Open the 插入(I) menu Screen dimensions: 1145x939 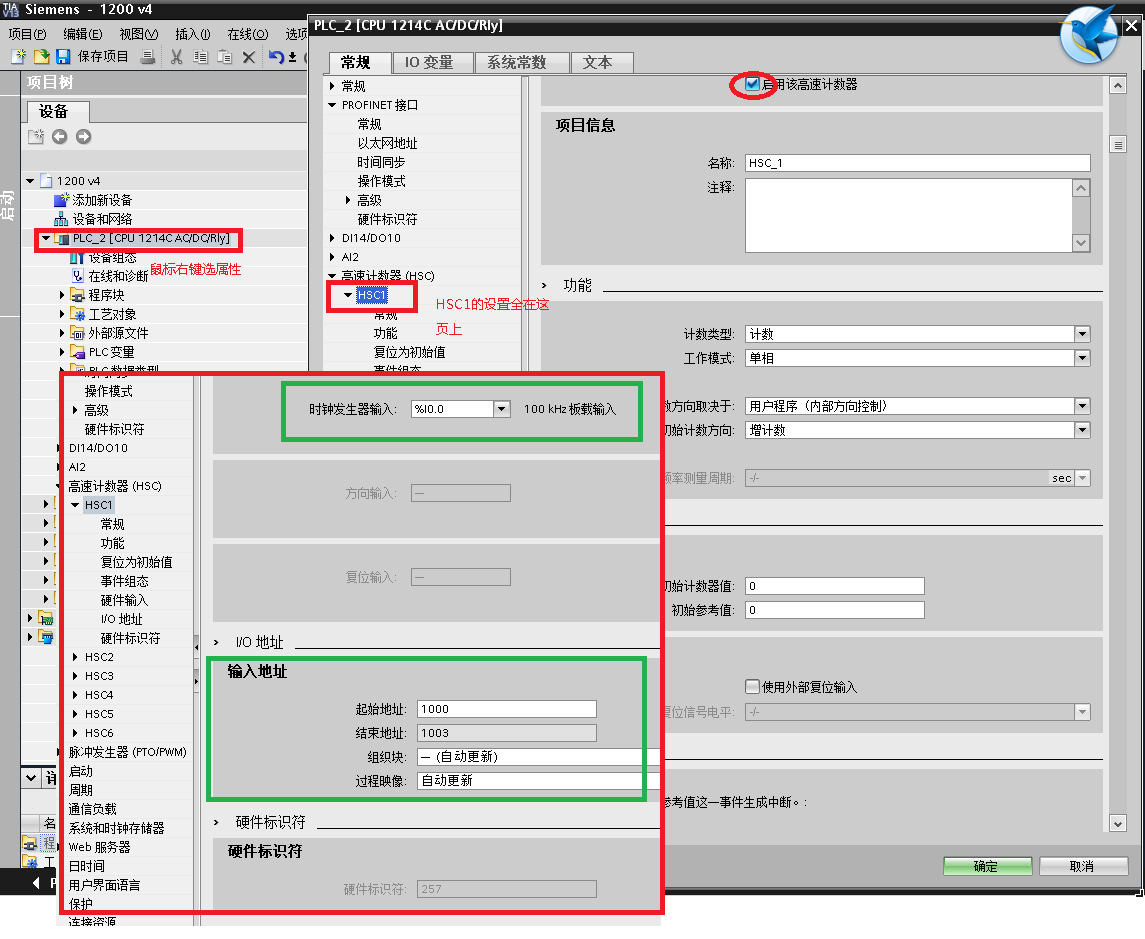click(192, 34)
